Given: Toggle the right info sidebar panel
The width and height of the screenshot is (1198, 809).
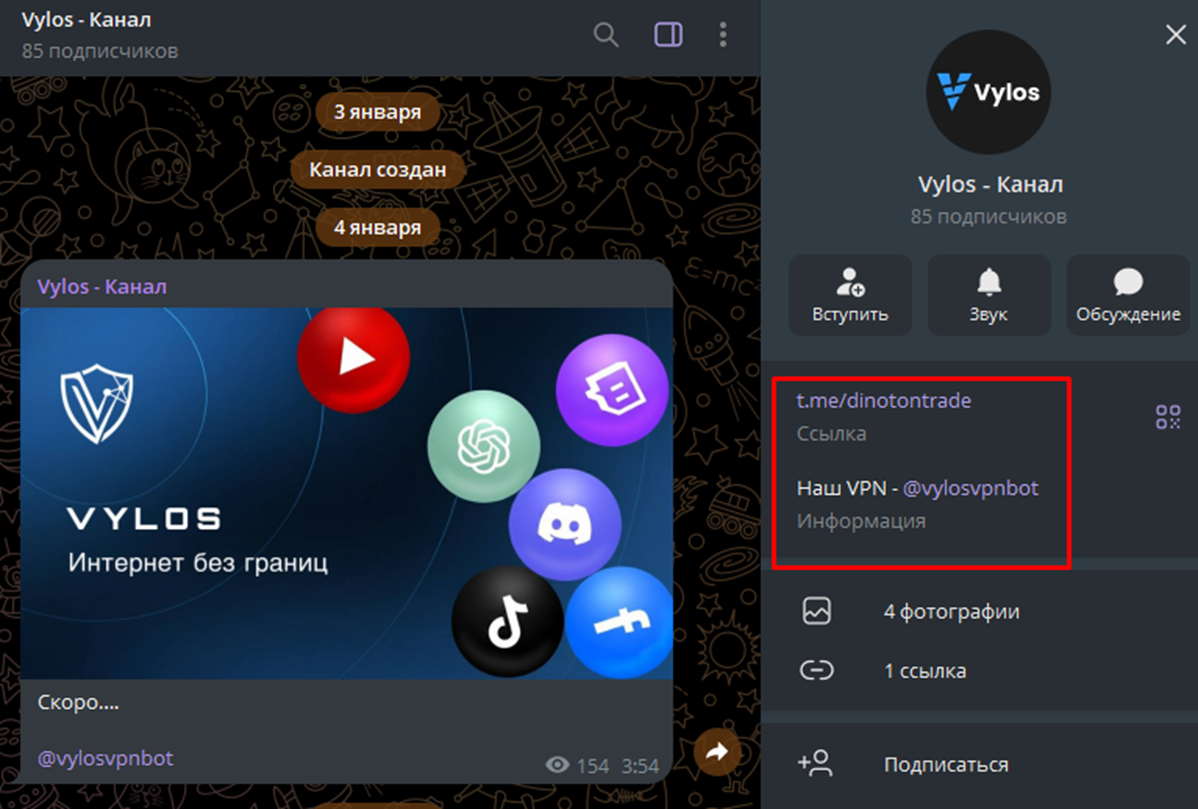Looking at the screenshot, I should pyautogui.click(x=669, y=35).
